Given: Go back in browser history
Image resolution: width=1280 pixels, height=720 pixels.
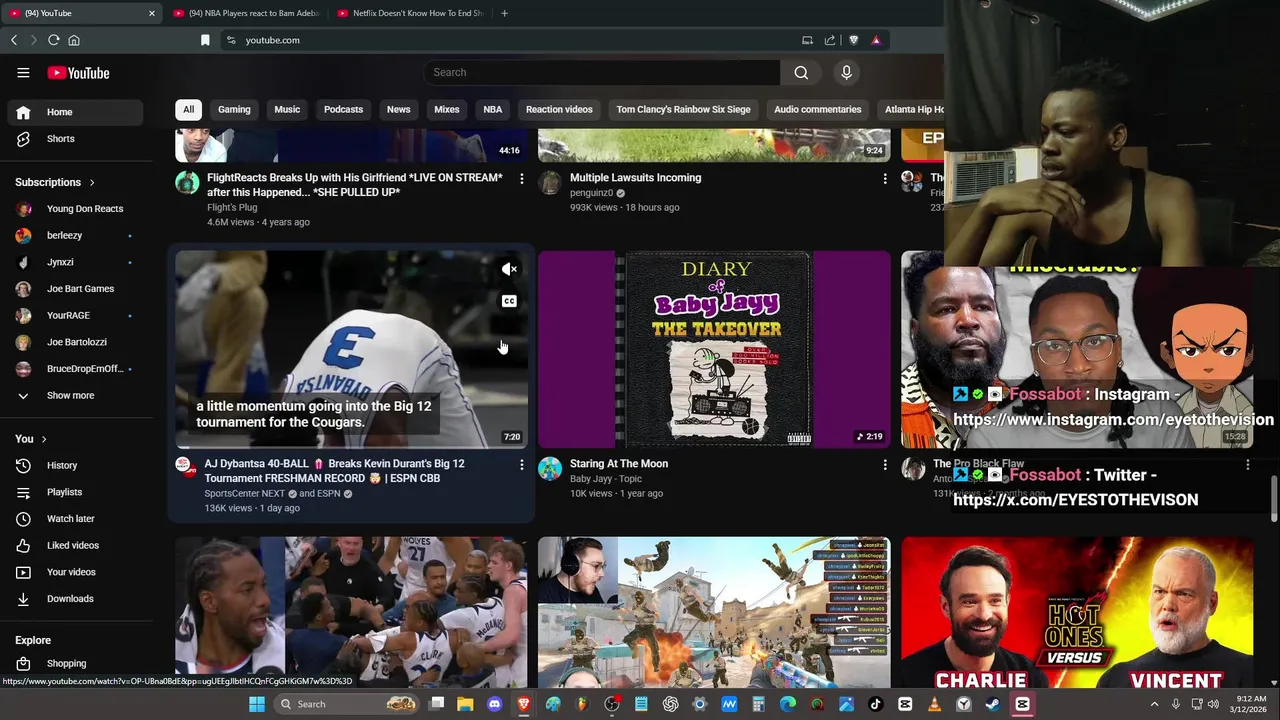Looking at the screenshot, I should pos(14,40).
